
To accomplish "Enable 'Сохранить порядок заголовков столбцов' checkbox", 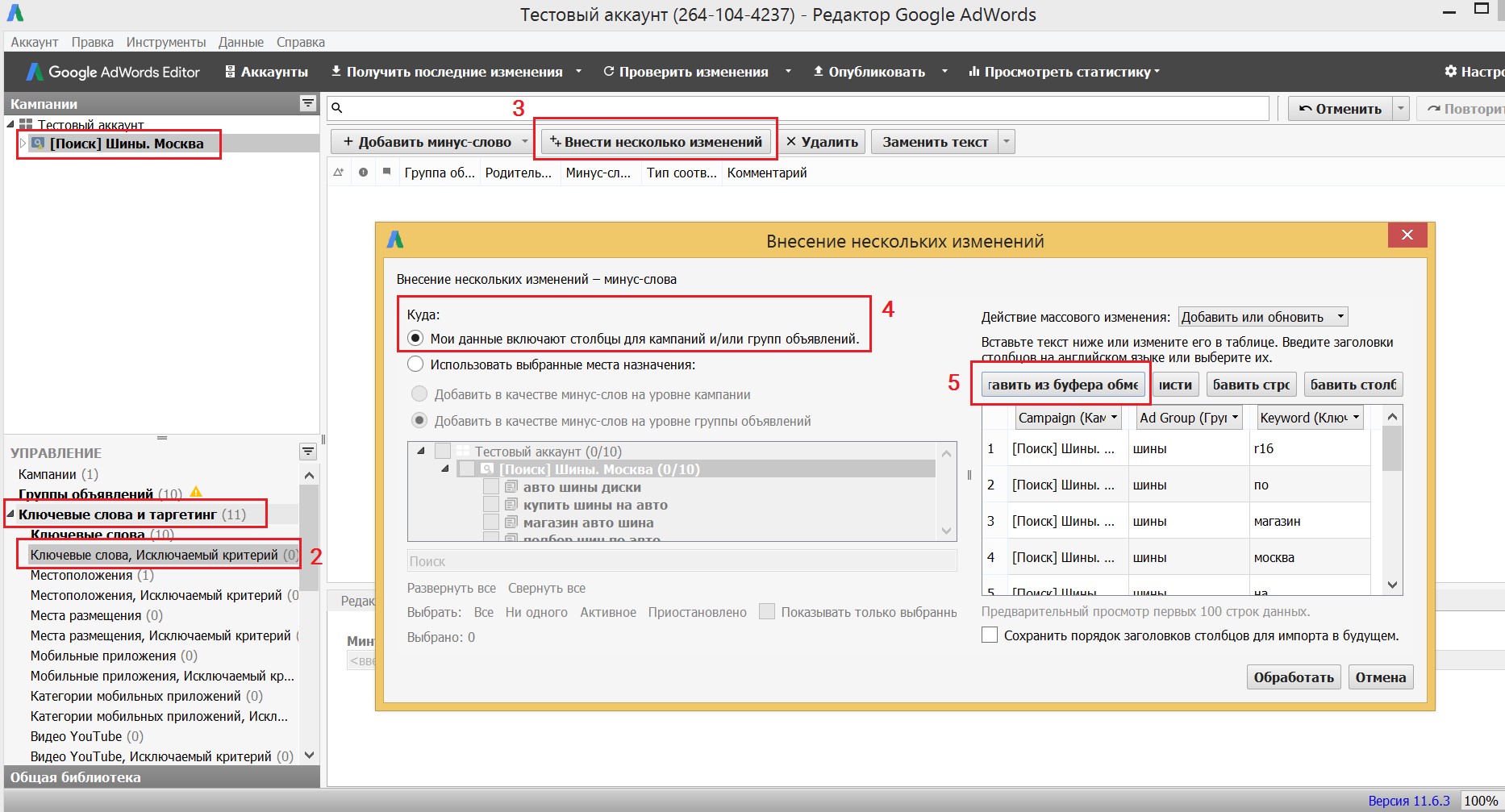I will point(990,635).
